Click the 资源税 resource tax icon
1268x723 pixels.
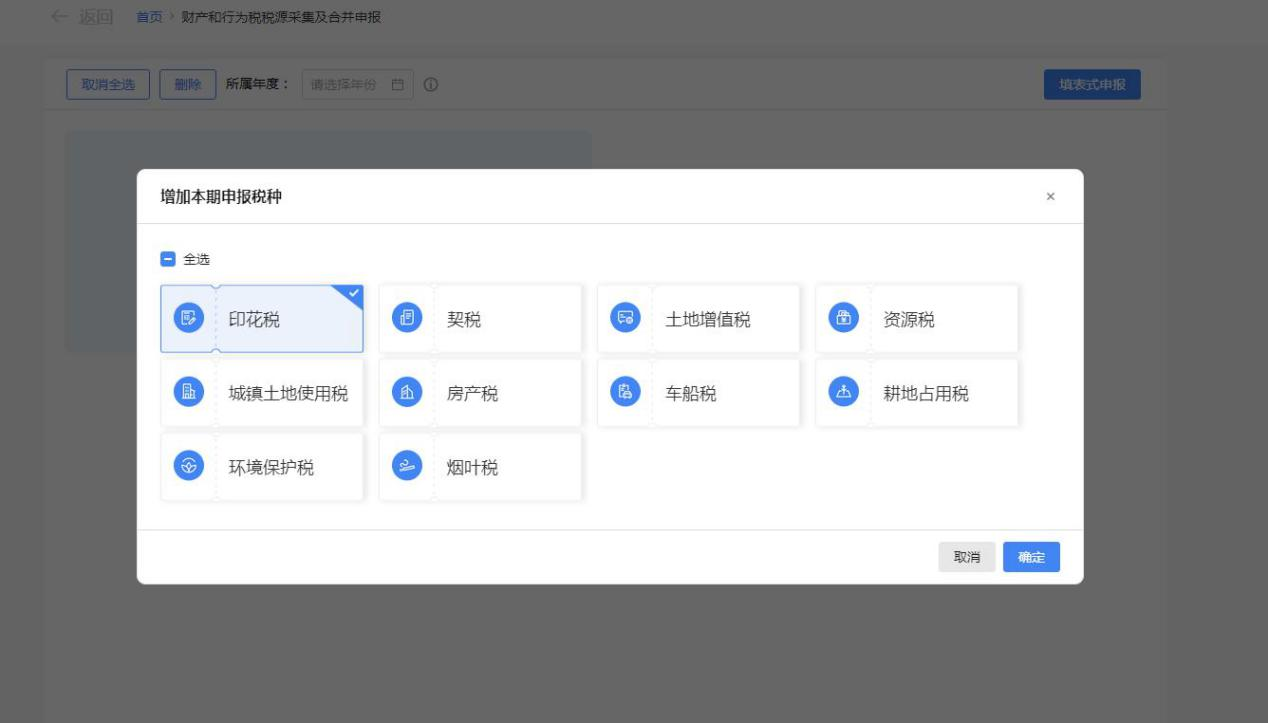click(x=843, y=319)
